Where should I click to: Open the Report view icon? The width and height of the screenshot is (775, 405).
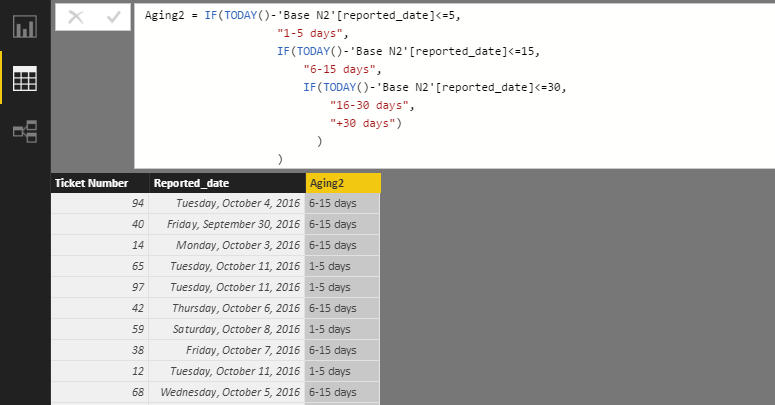[25, 26]
